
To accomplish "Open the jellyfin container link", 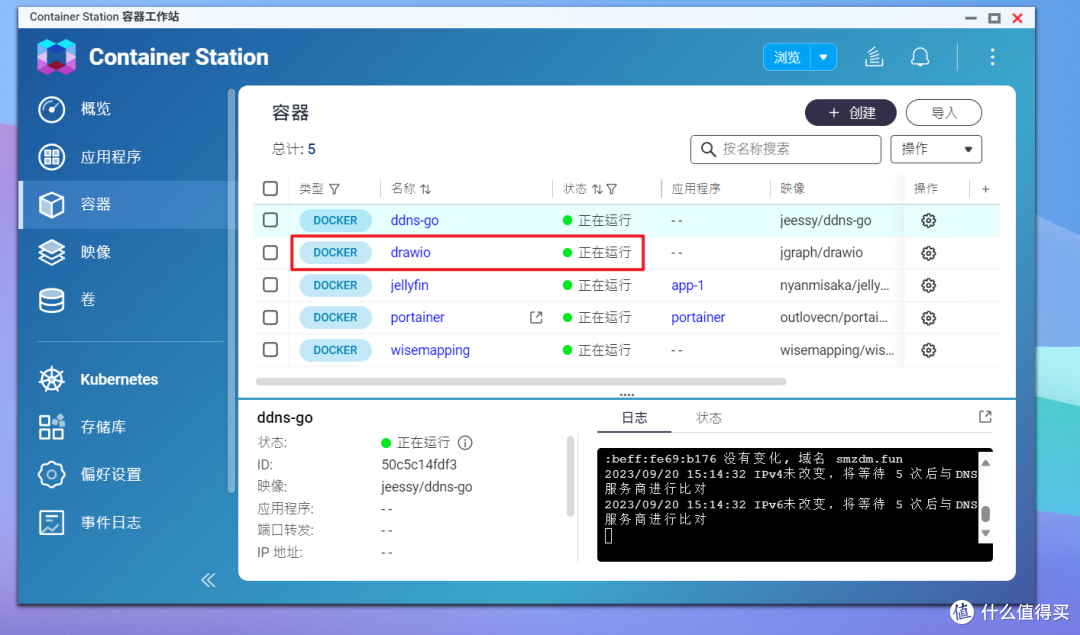I will tap(409, 285).
